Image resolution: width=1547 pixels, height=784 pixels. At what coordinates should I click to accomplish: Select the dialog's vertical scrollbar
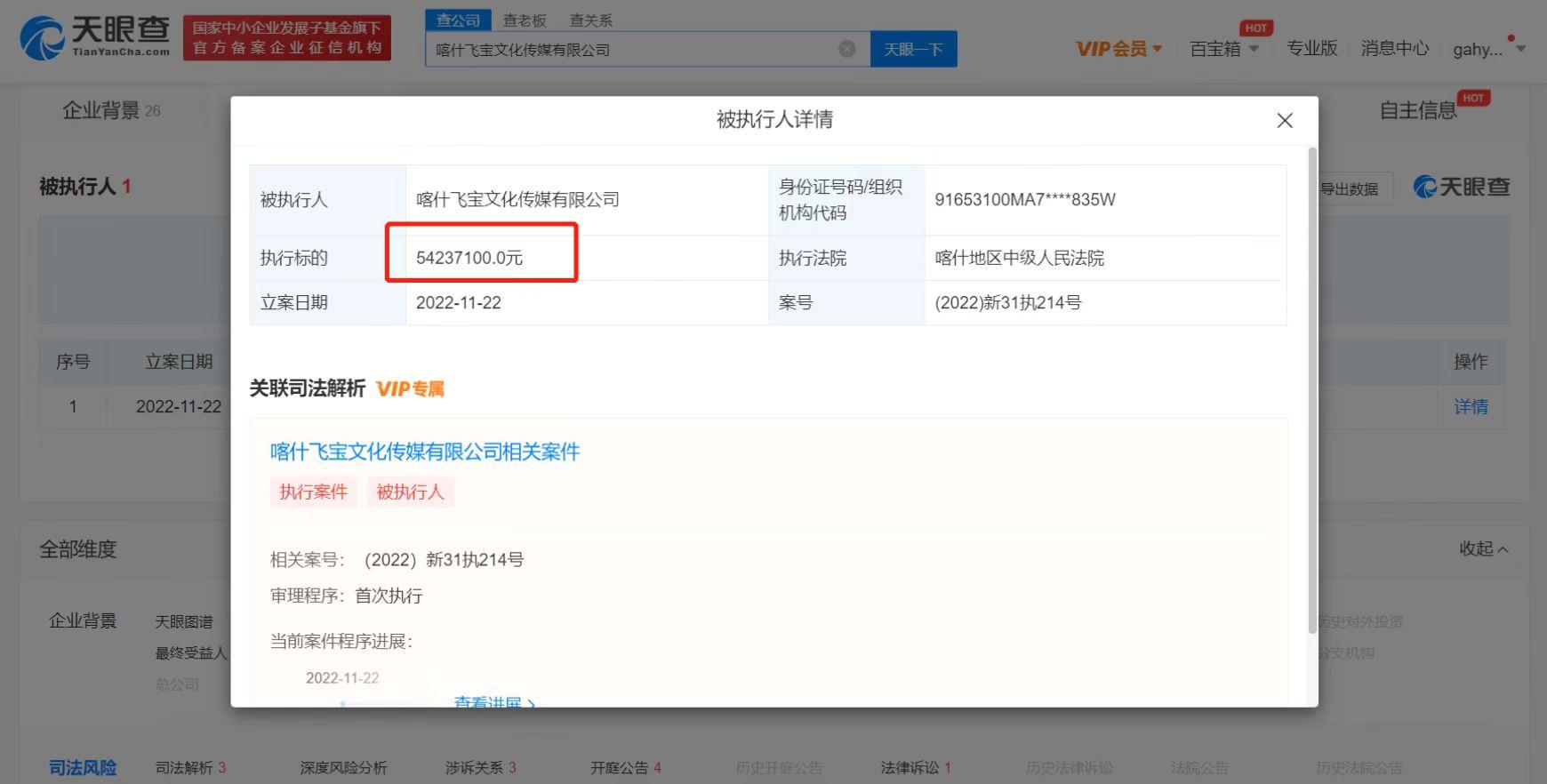1312,391
